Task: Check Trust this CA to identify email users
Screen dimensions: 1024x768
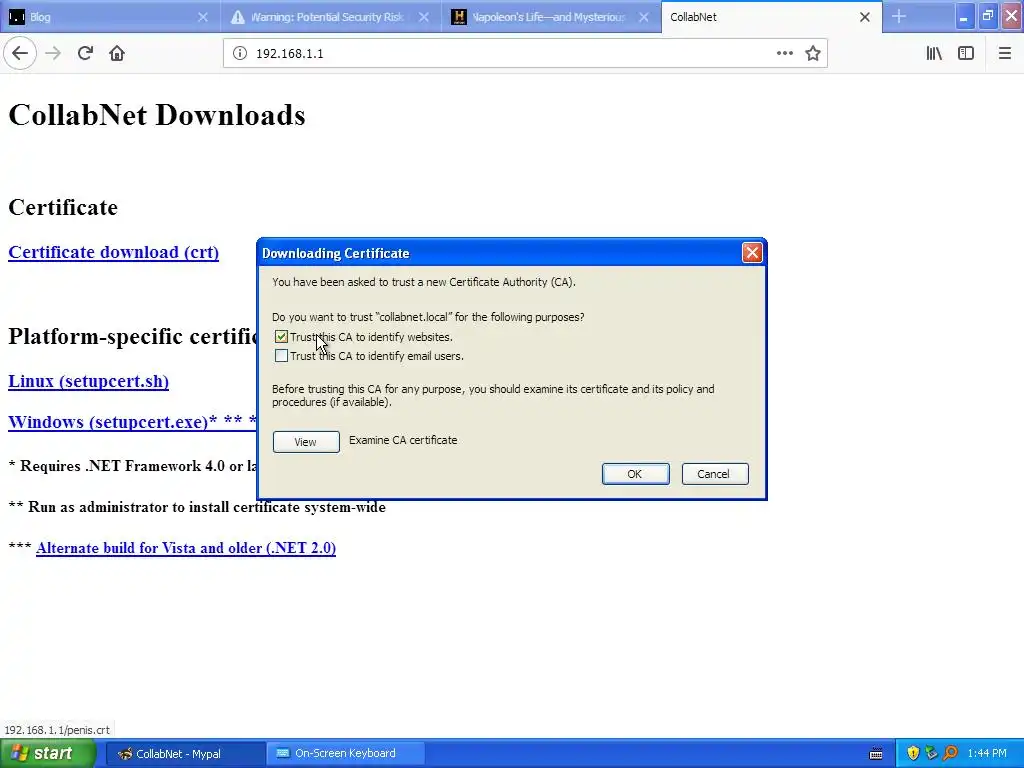Action: (281, 356)
